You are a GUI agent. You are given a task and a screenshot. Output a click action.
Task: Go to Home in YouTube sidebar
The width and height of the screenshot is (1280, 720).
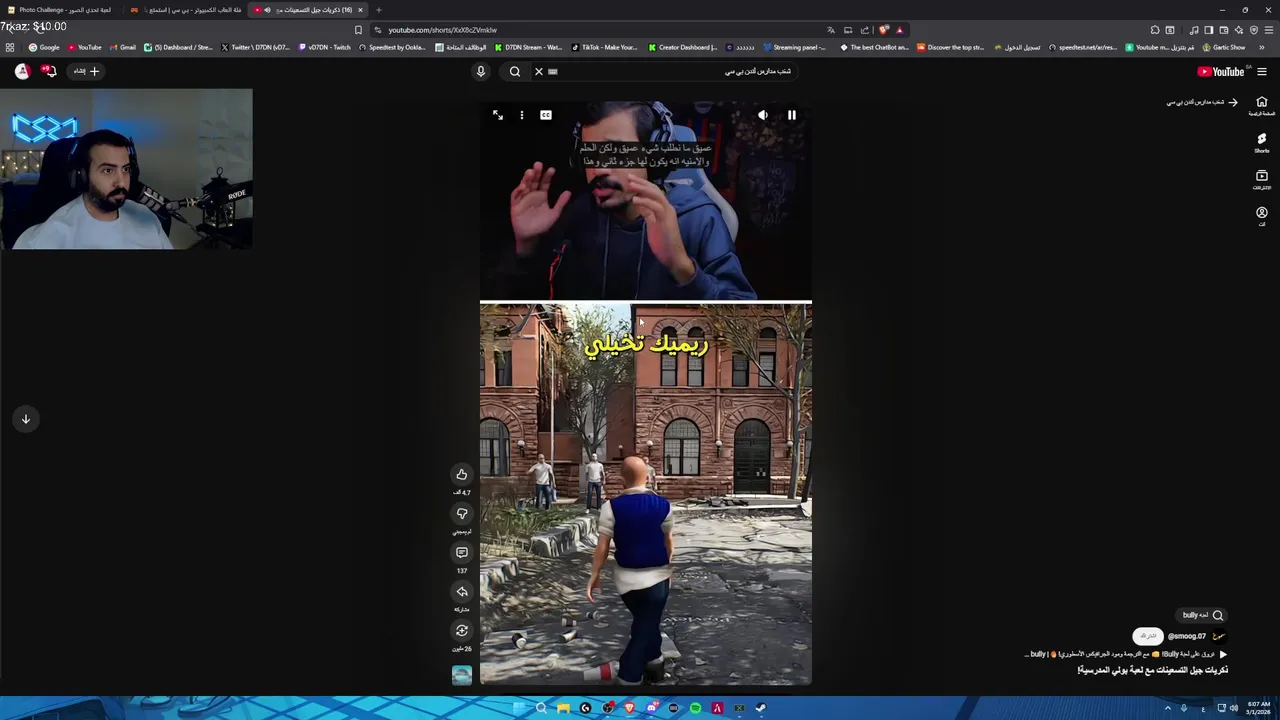click(1262, 106)
